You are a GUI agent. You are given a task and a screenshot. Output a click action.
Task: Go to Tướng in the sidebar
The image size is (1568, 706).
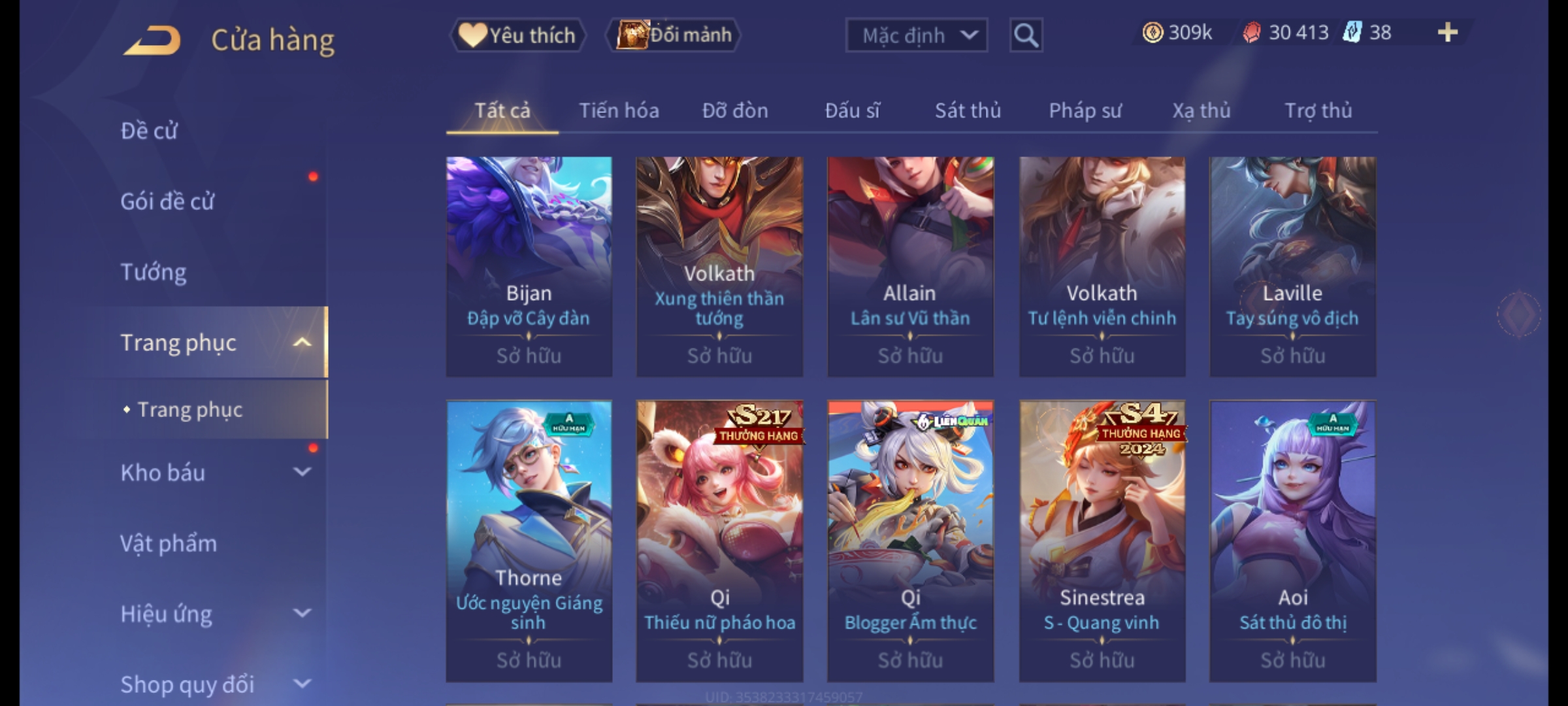tap(154, 272)
